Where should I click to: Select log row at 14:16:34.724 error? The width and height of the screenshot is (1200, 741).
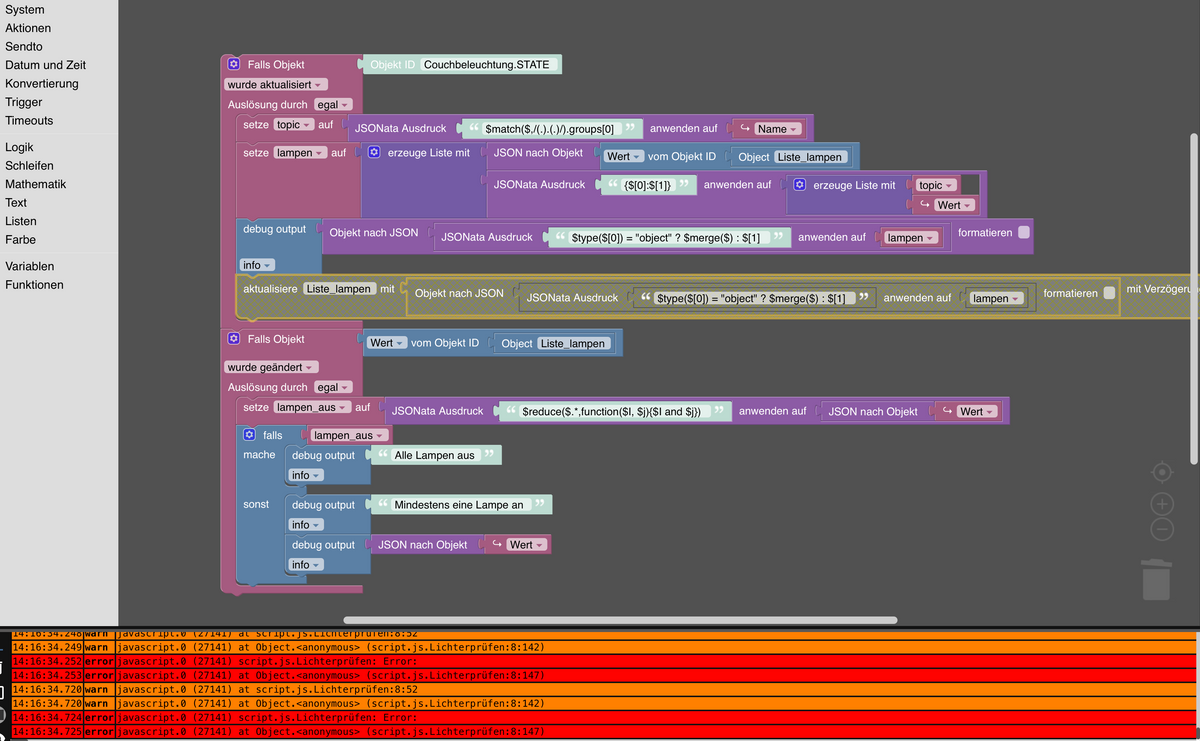[x=604, y=718]
